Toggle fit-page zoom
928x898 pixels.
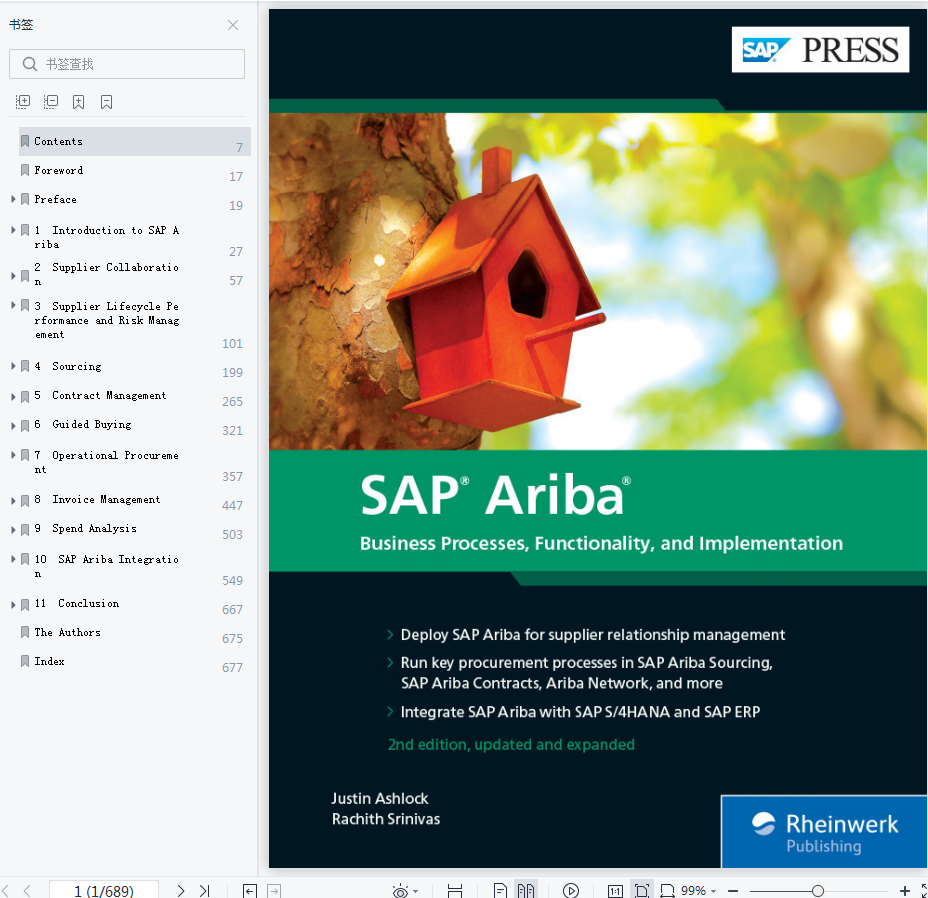pos(642,890)
